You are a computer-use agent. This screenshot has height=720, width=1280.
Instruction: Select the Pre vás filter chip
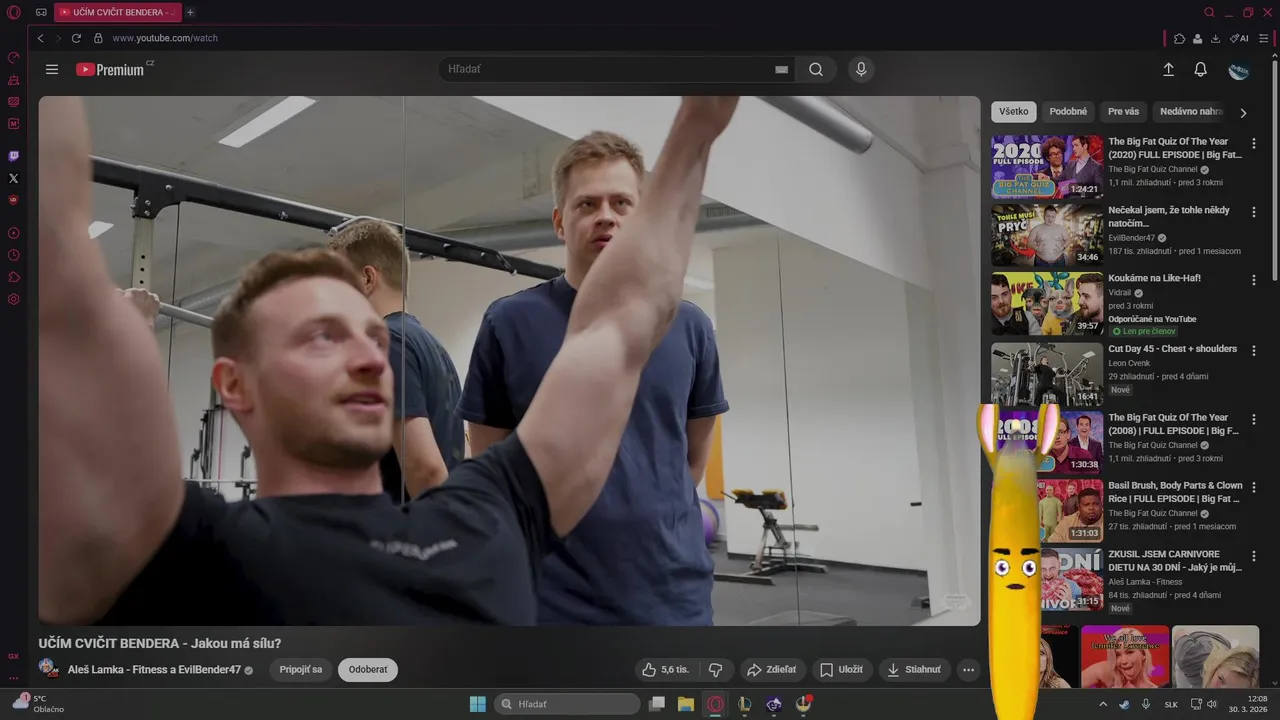click(1123, 112)
